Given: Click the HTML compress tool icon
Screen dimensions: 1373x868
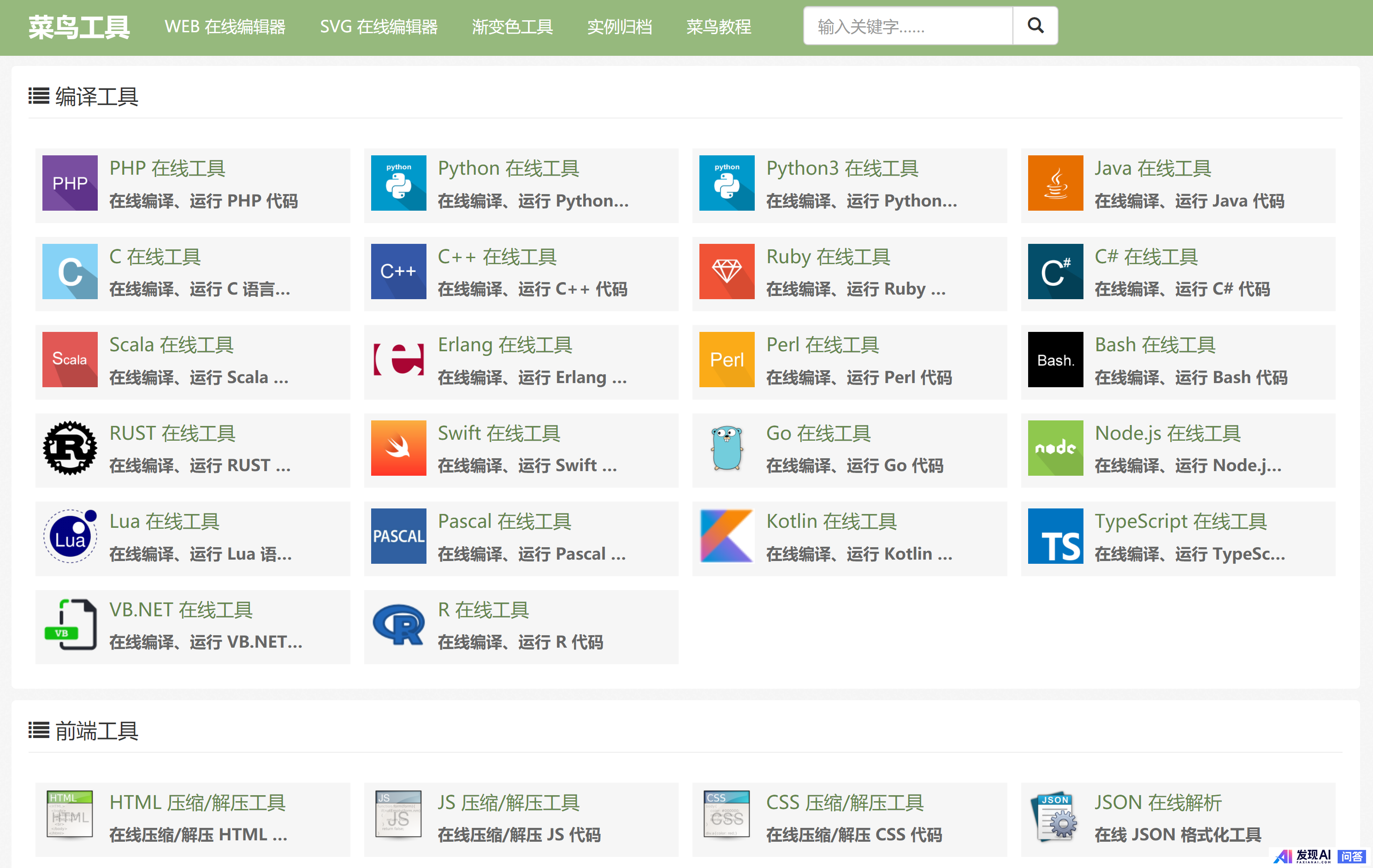Looking at the screenshot, I should coord(70,814).
